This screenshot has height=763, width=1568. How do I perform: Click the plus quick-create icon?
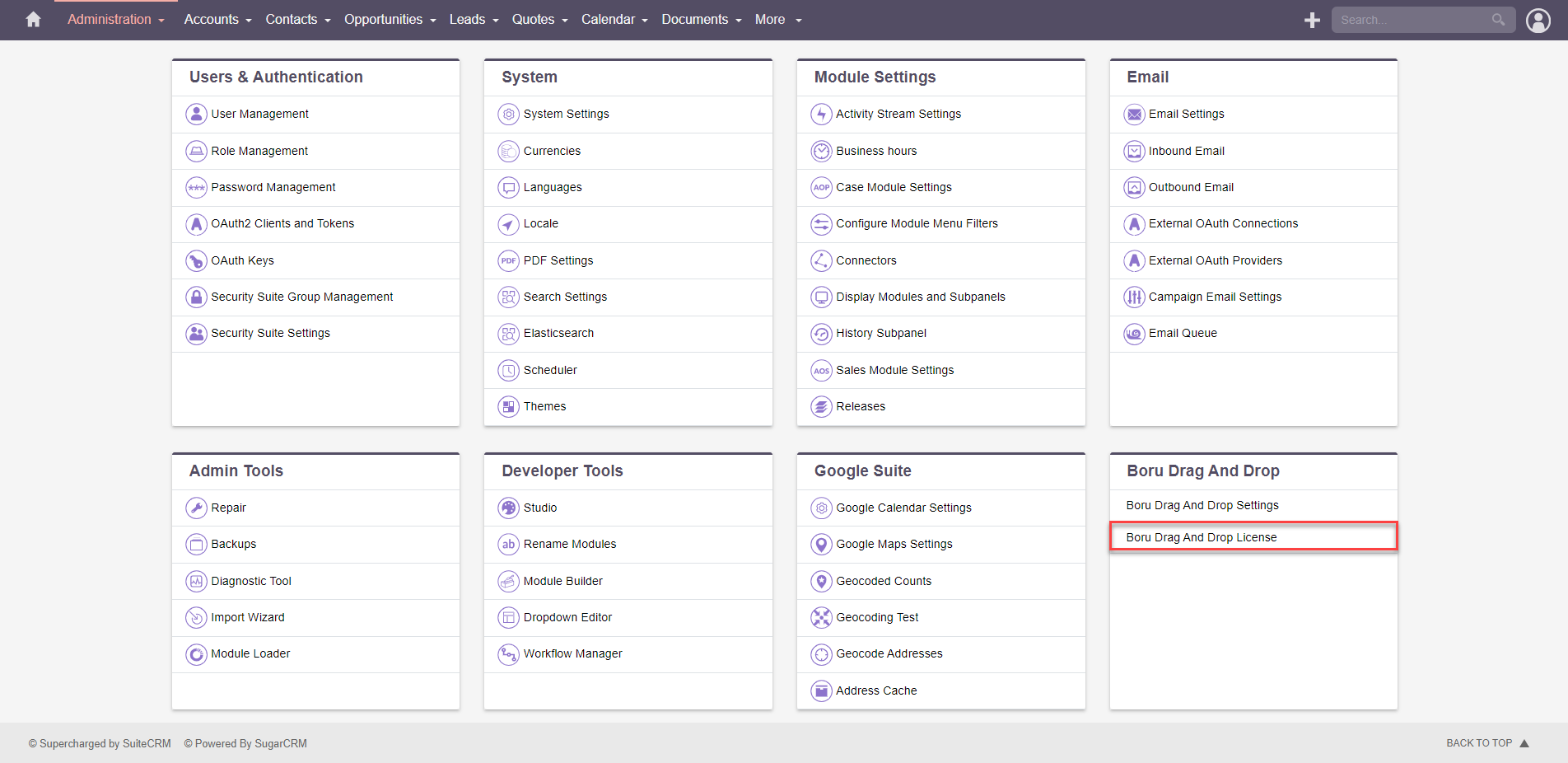(x=1313, y=20)
